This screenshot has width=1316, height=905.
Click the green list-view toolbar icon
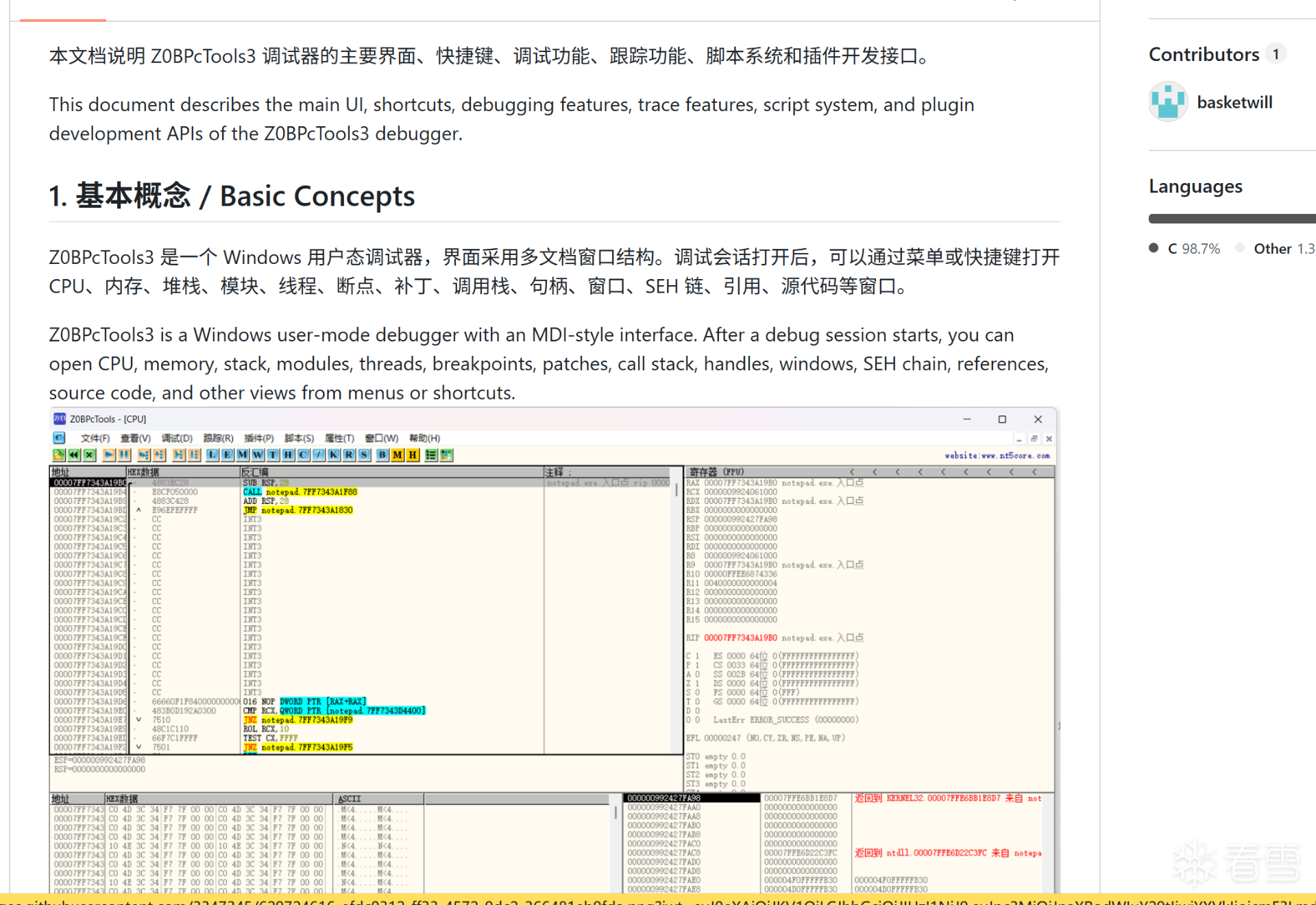coord(431,455)
